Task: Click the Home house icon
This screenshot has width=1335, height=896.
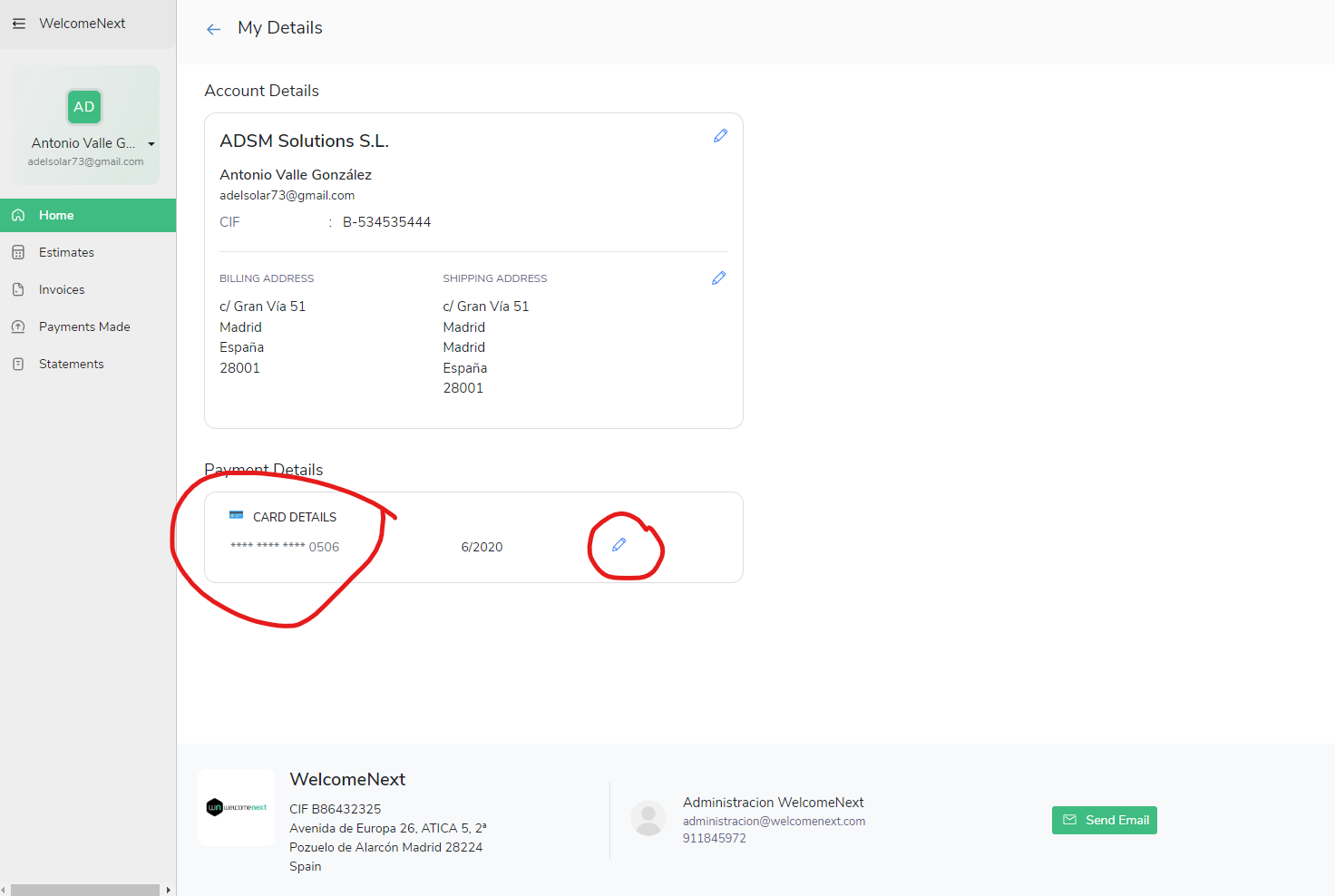Action: (18, 215)
